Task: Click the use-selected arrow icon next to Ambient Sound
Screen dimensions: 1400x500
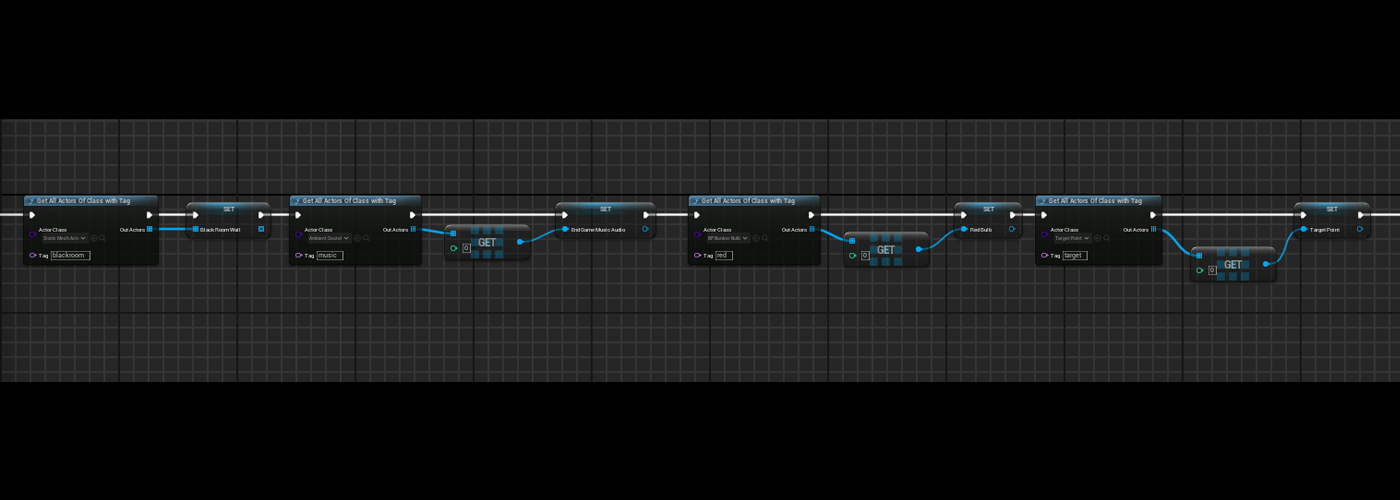Action: coord(358,238)
